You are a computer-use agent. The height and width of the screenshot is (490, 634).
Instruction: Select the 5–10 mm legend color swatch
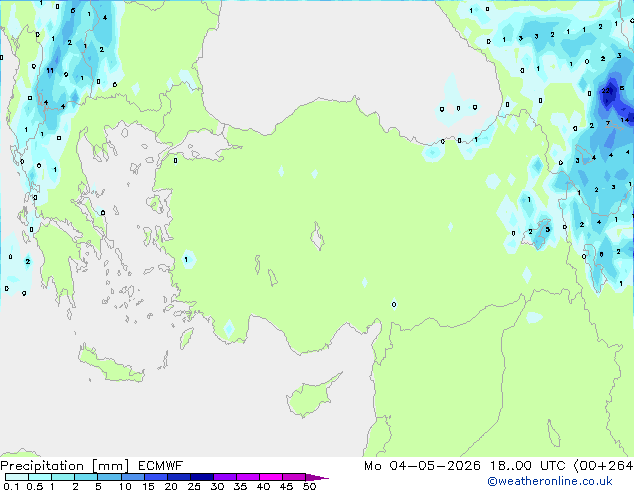(109, 477)
